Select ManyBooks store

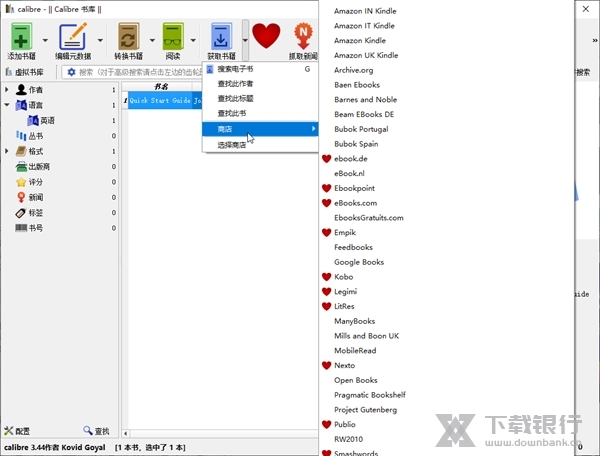354,321
